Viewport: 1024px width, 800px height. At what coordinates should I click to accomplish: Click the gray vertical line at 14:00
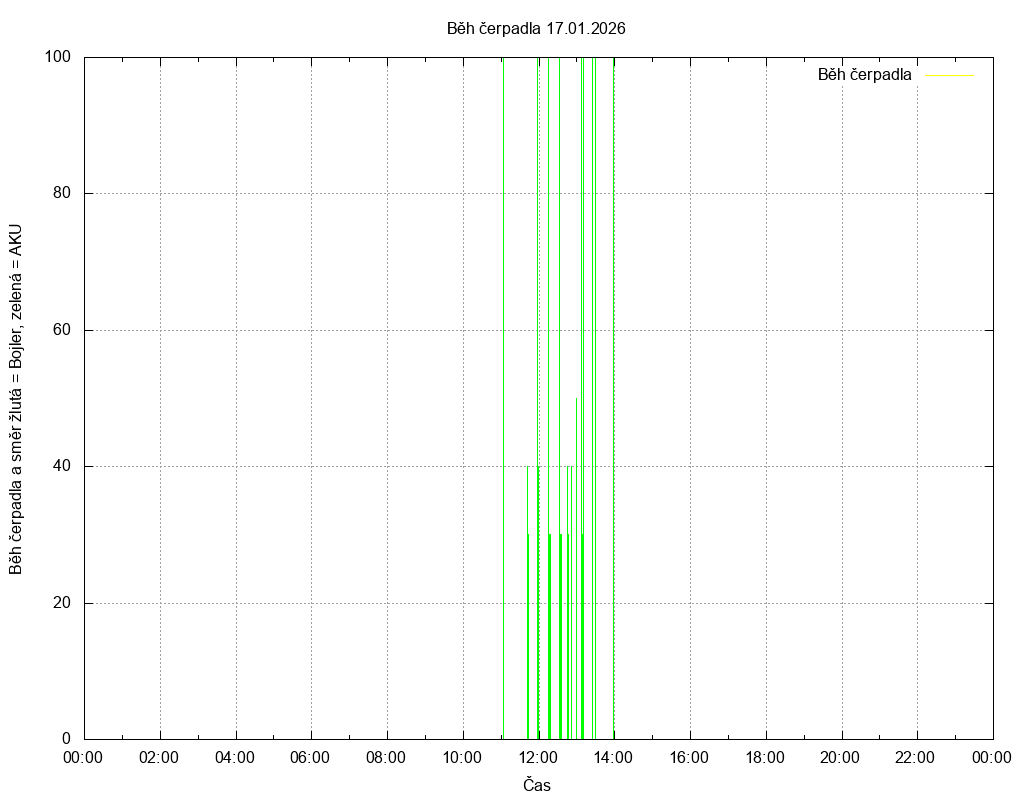pos(614,400)
